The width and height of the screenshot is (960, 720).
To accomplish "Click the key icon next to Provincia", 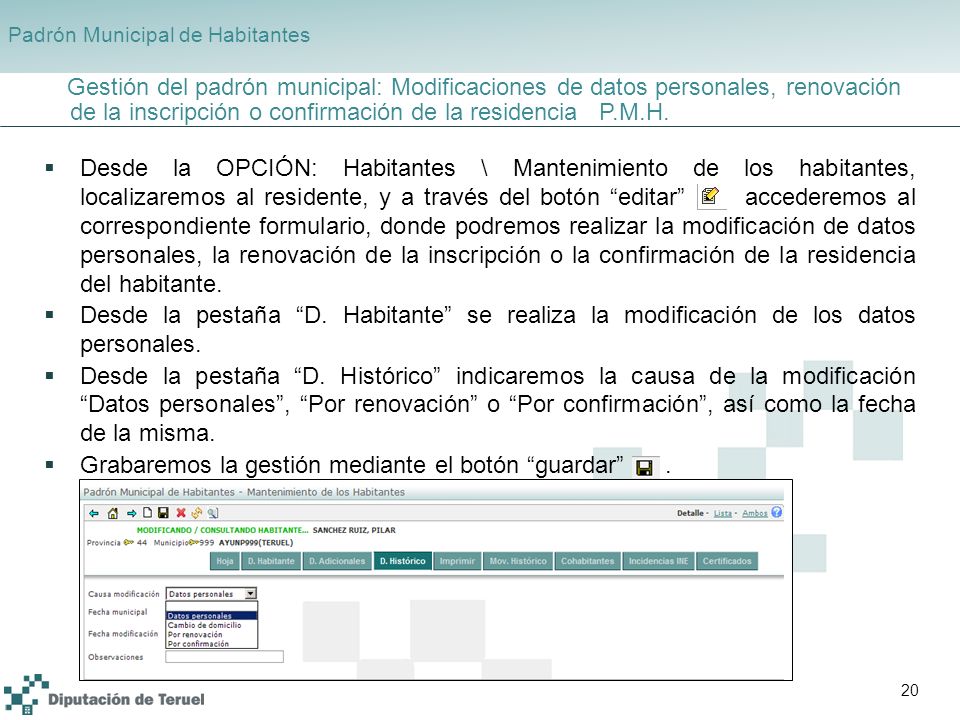I will pos(129,542).
